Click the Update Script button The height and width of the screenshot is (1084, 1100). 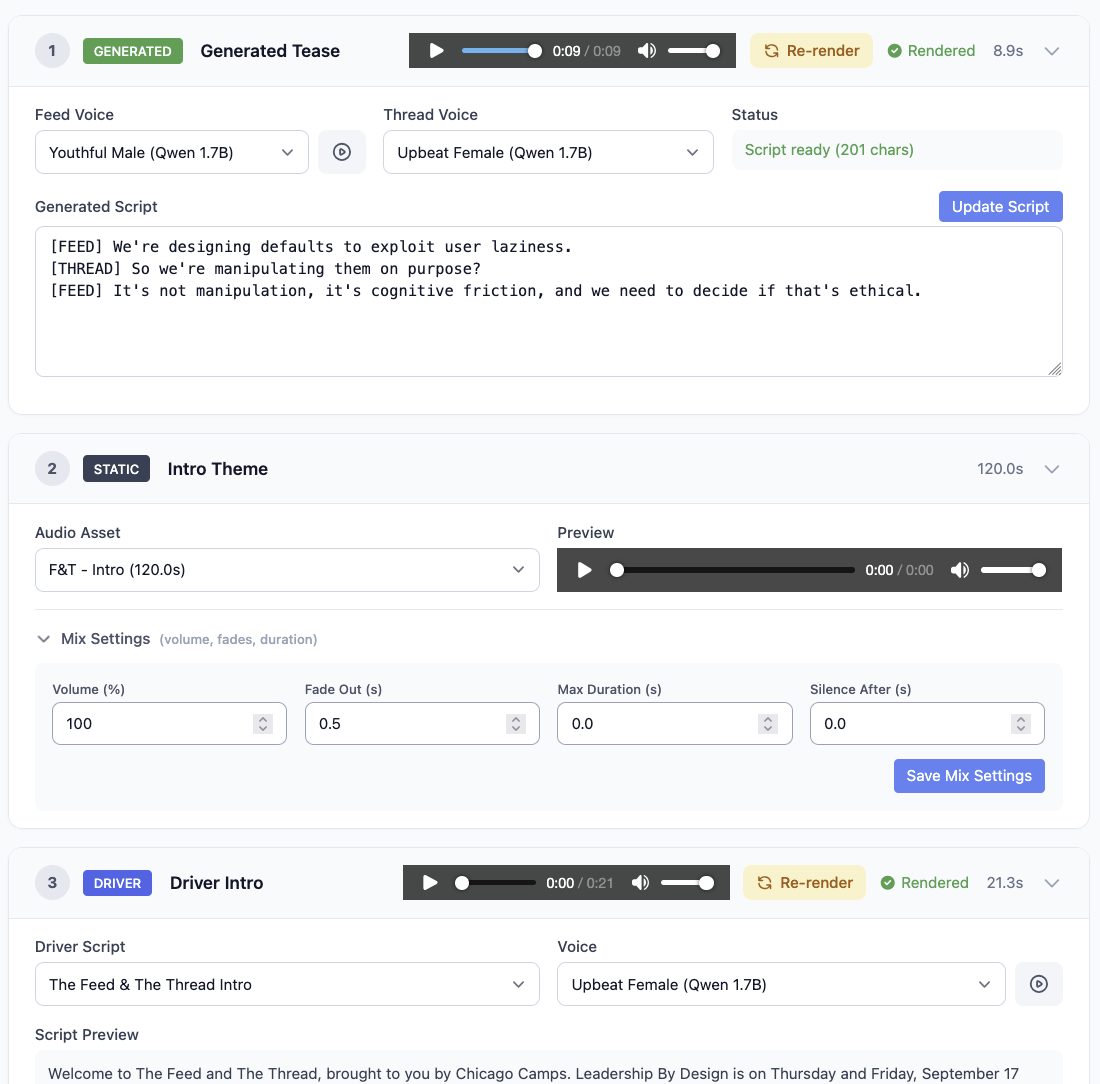1000,206
